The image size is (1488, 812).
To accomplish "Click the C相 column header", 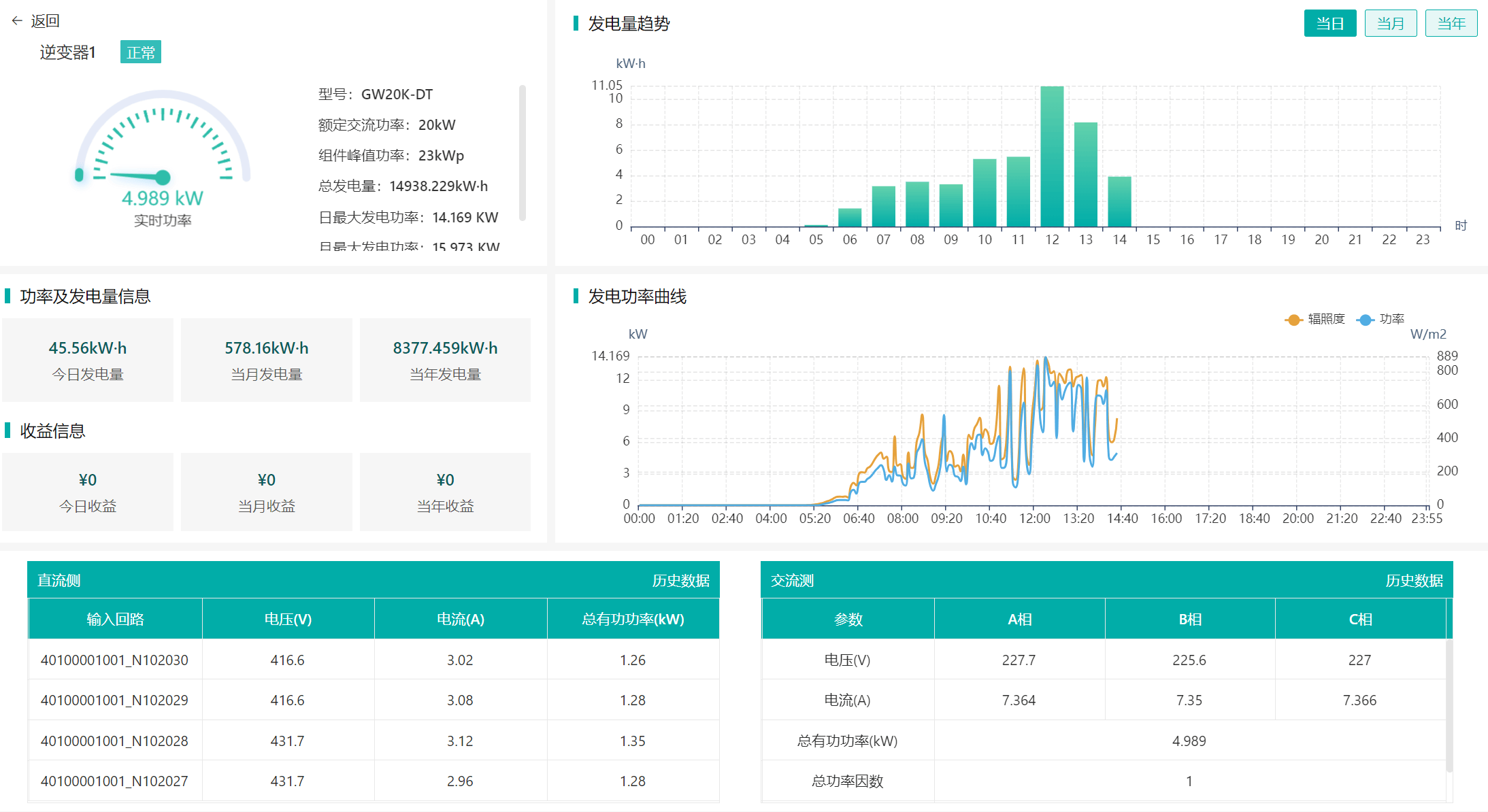I will [x=1360, y=619].
